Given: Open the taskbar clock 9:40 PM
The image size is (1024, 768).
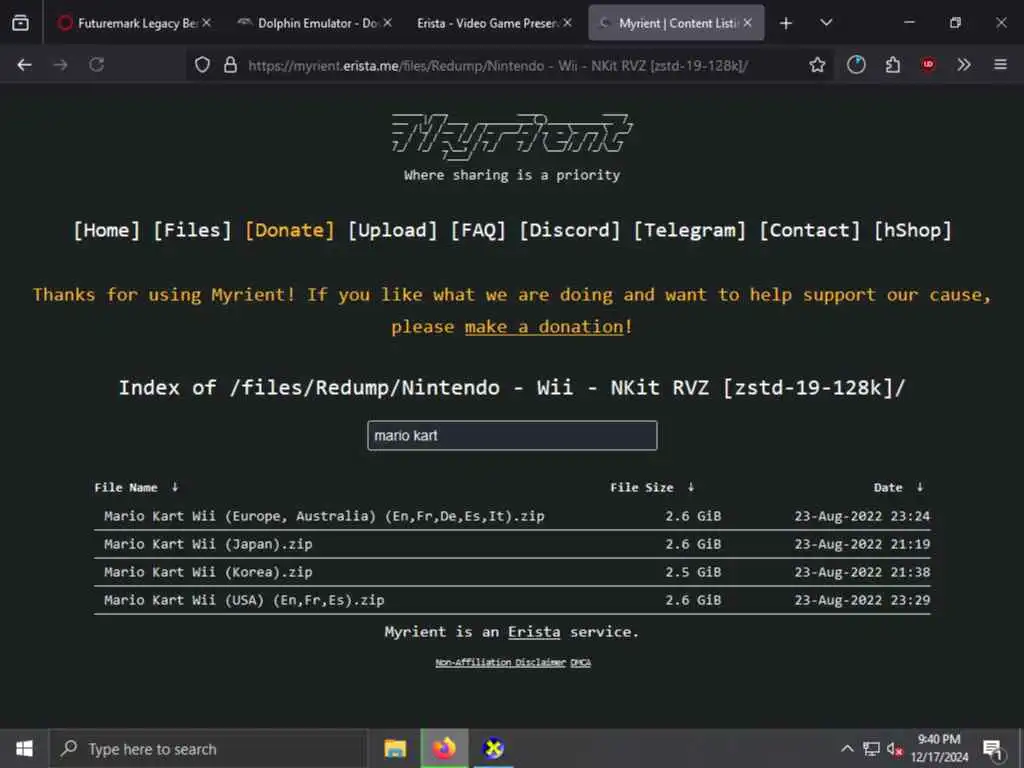Looking at the screenshot, I should pyautogui.click(x=939, y=748).
